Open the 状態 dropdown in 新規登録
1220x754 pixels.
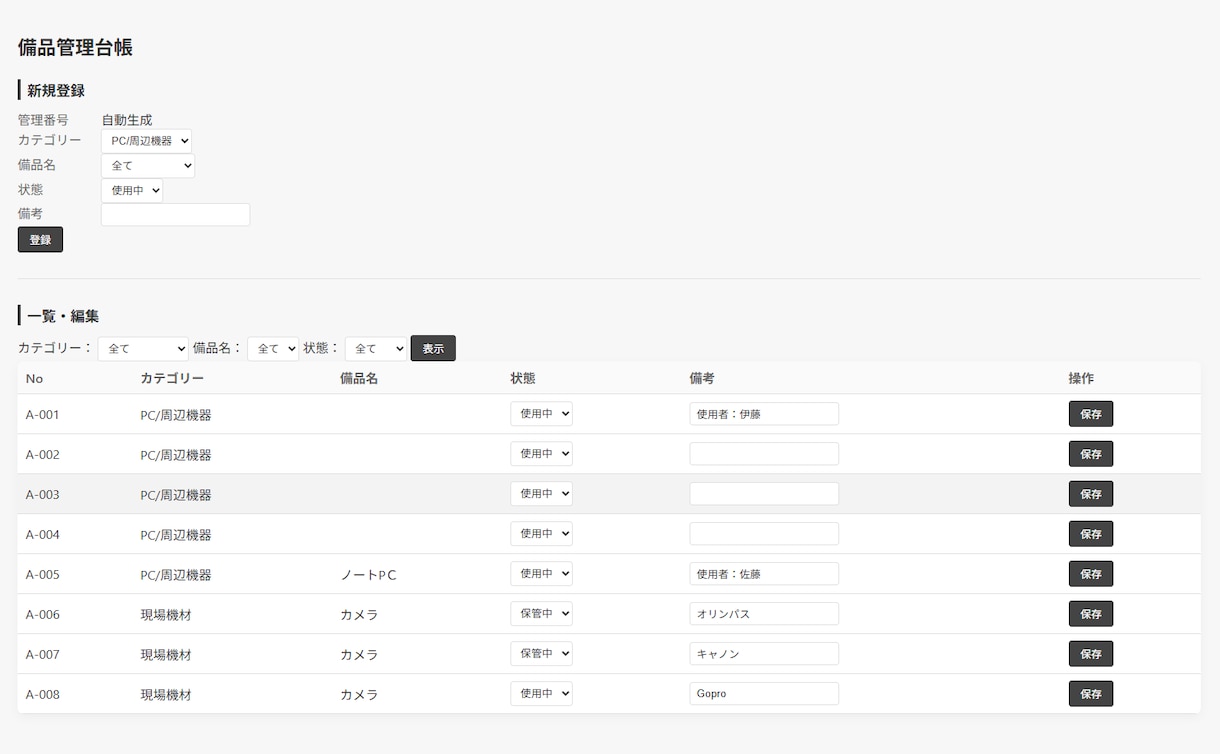click(132, 190)
